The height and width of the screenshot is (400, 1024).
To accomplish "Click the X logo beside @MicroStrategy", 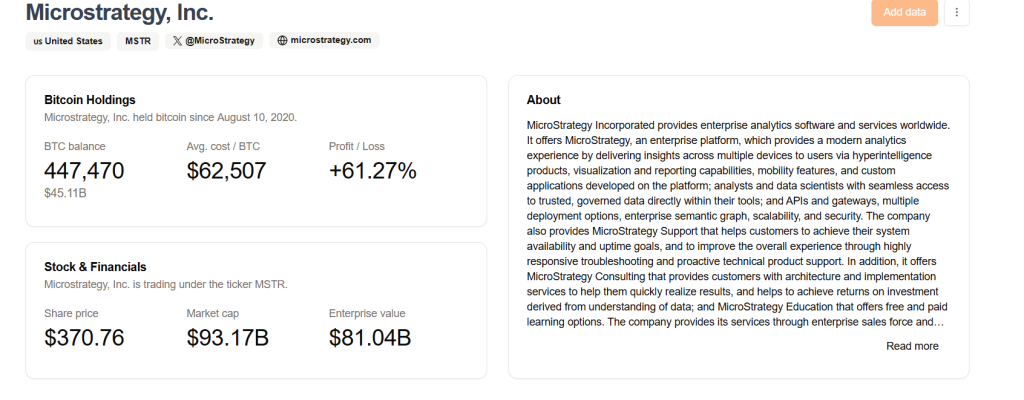I will click(177, 41).
